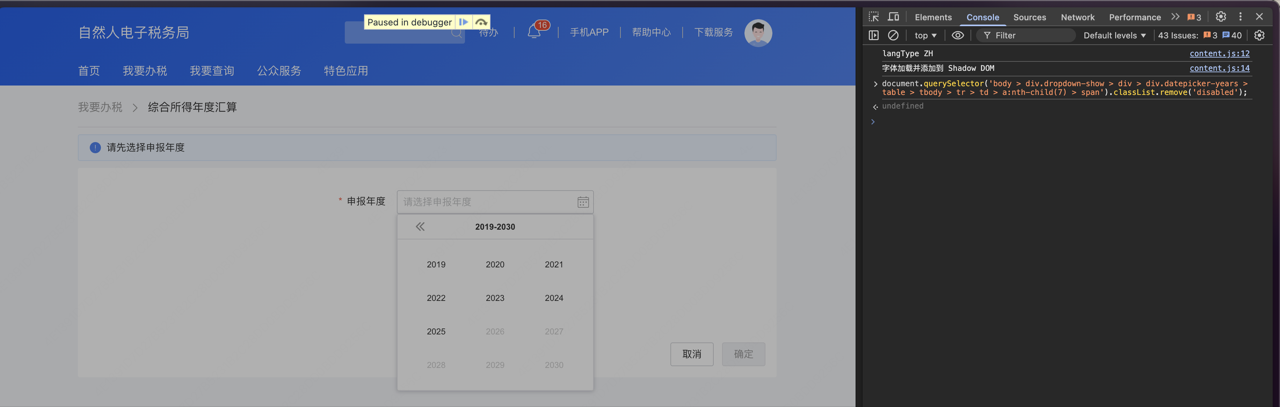Toggle the live expression eye icon
Viewport: 1280px width, 407px height.
coord(958,35)
